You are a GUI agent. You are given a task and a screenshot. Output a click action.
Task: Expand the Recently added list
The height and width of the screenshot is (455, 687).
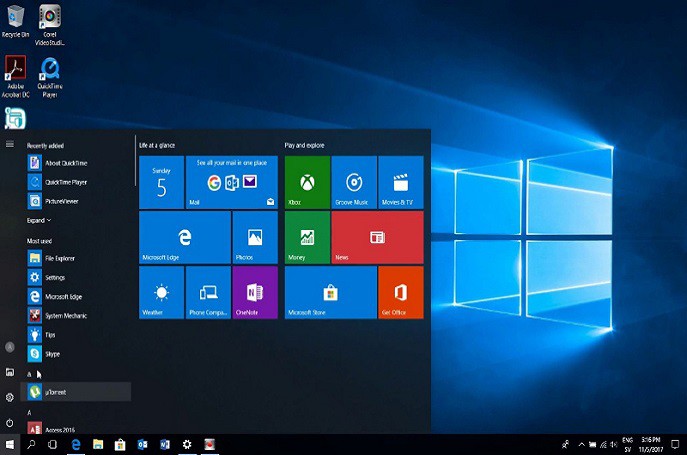[x=39, y=220]
